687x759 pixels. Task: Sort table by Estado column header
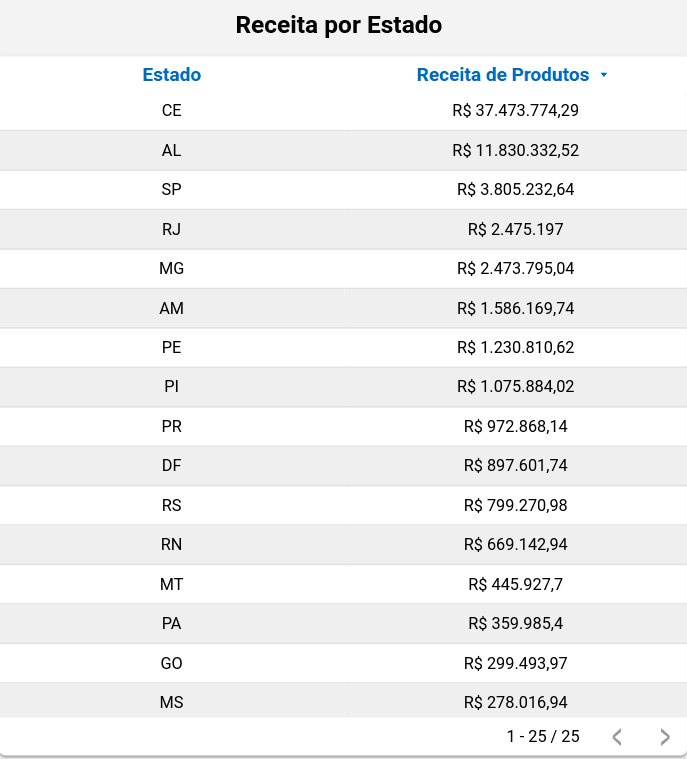click(x=171, y=75)
